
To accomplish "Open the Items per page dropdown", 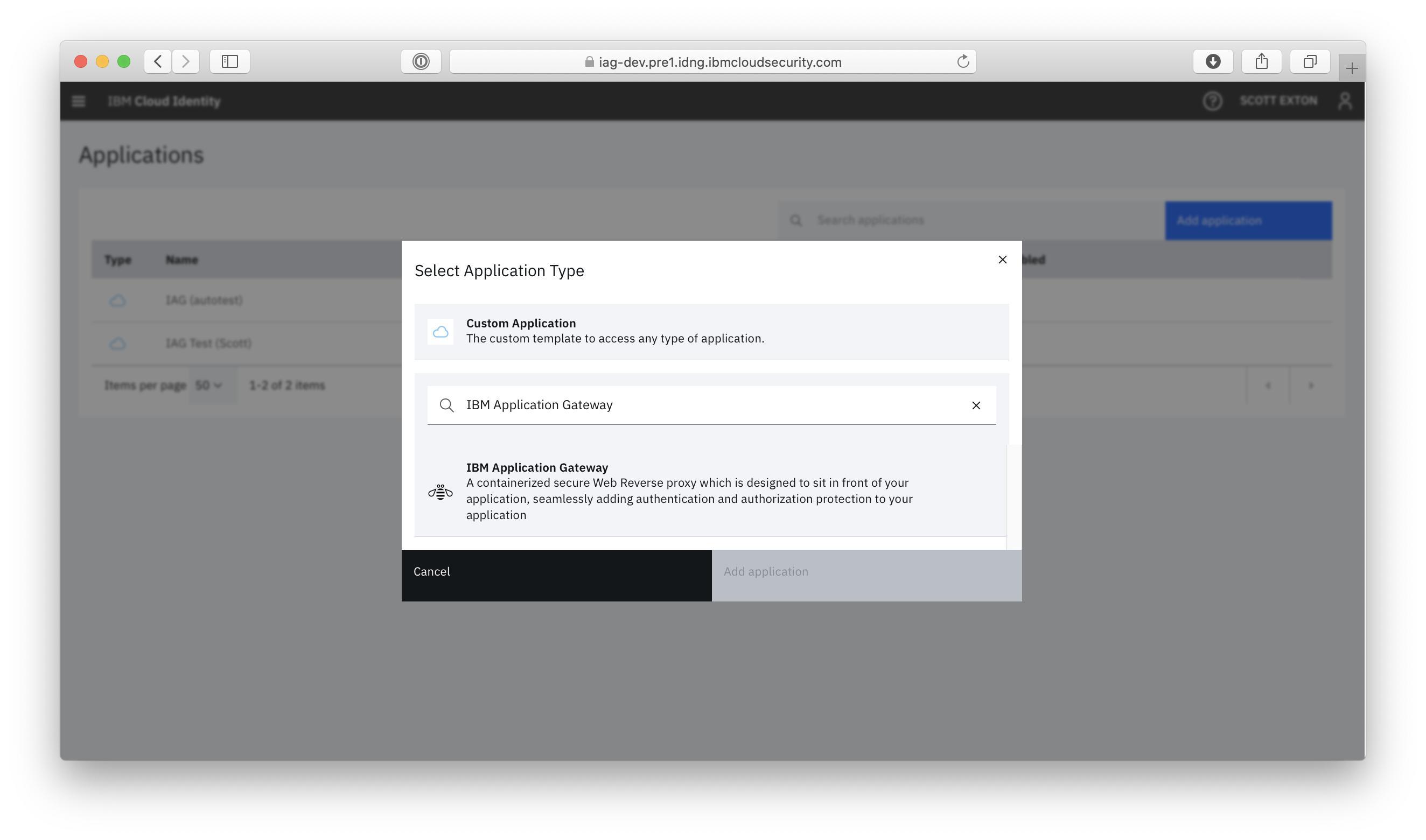I will click(x=212, y=386).
